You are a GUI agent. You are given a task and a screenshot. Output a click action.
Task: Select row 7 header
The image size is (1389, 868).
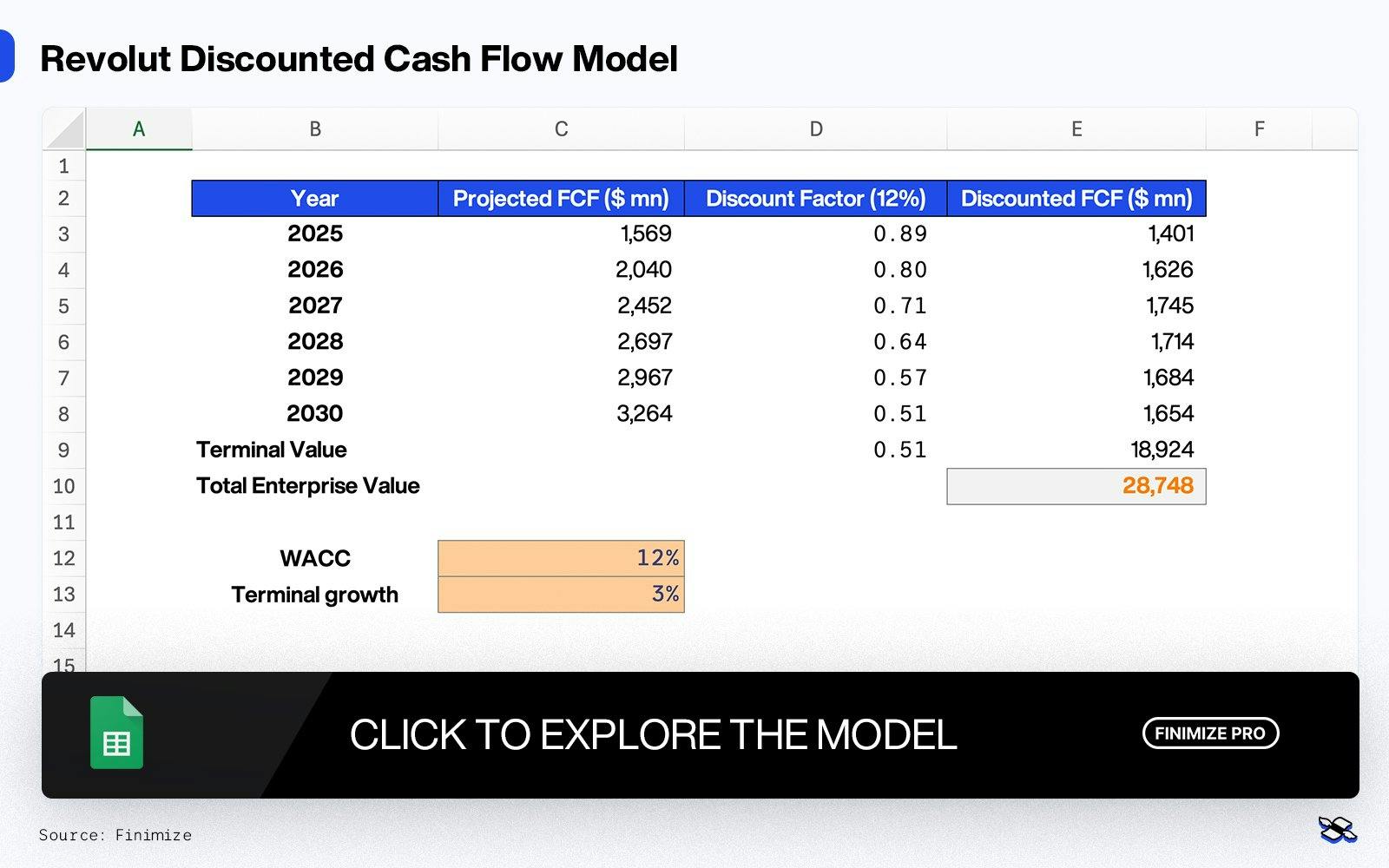[64, 378]
